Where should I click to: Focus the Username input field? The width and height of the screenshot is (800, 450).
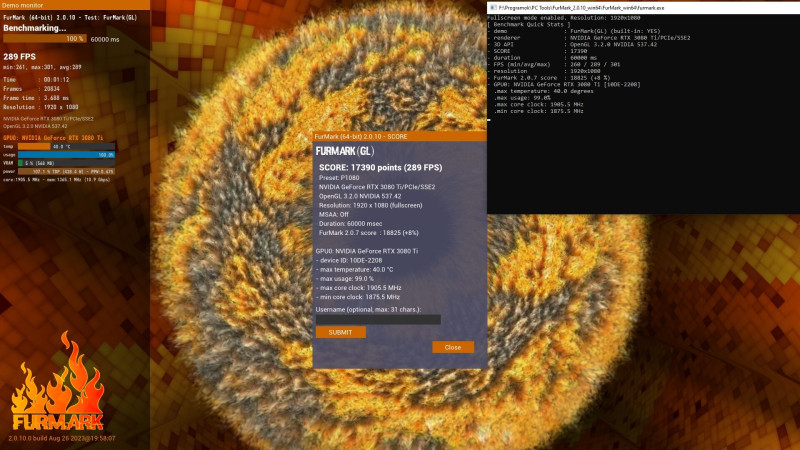(378, 320)
